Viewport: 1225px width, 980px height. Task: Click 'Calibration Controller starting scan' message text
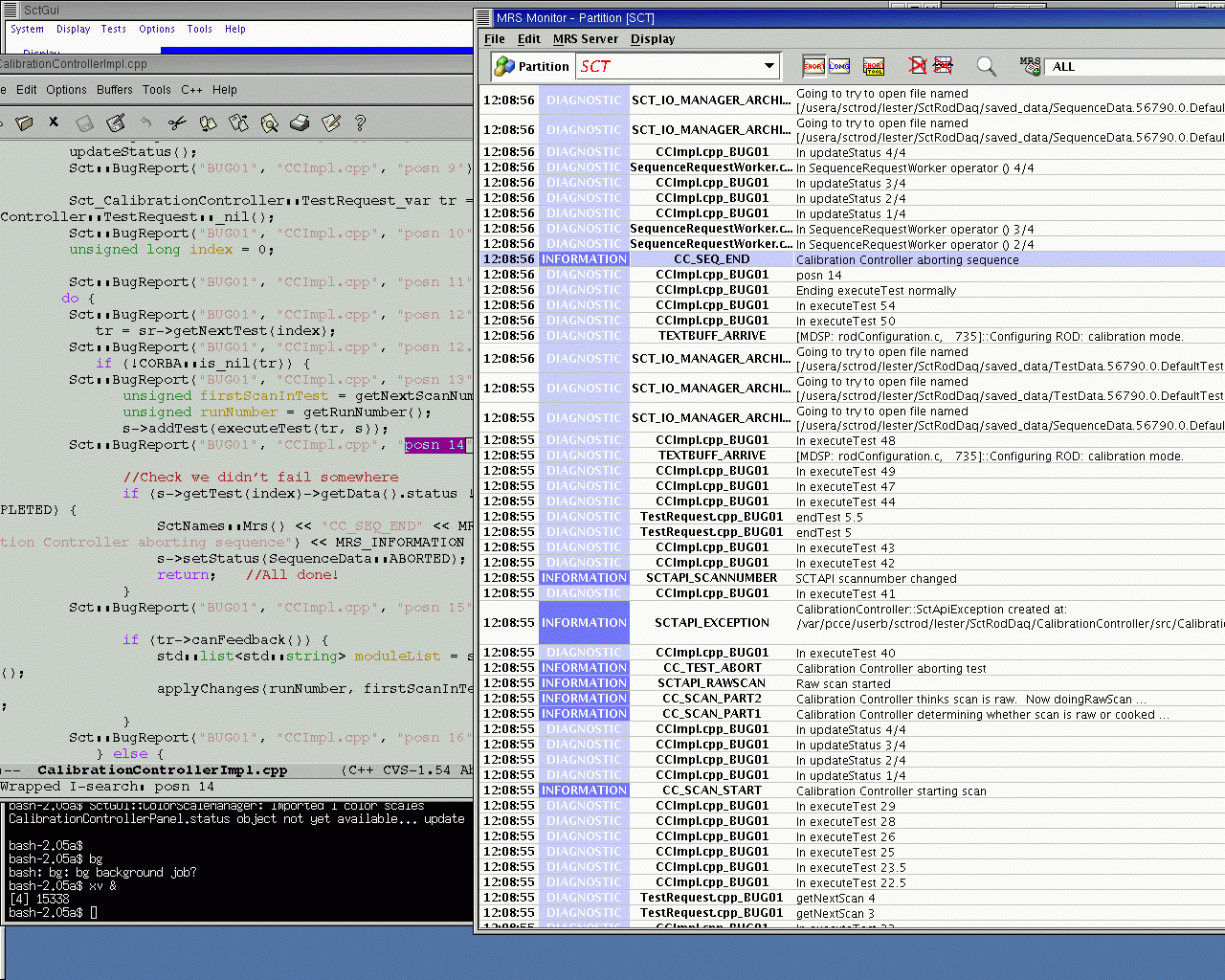point(891,791)
